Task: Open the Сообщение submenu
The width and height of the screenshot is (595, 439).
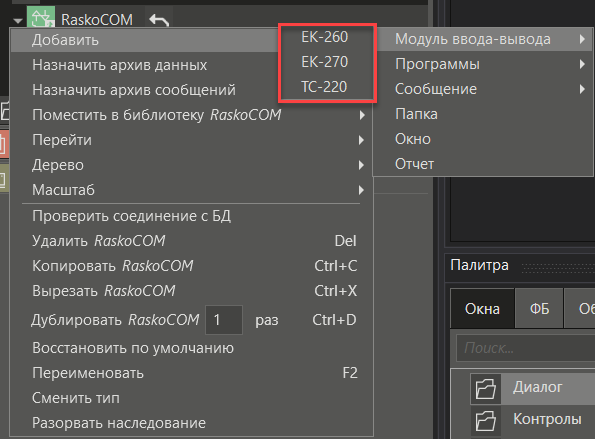Action: pos(484,89)
